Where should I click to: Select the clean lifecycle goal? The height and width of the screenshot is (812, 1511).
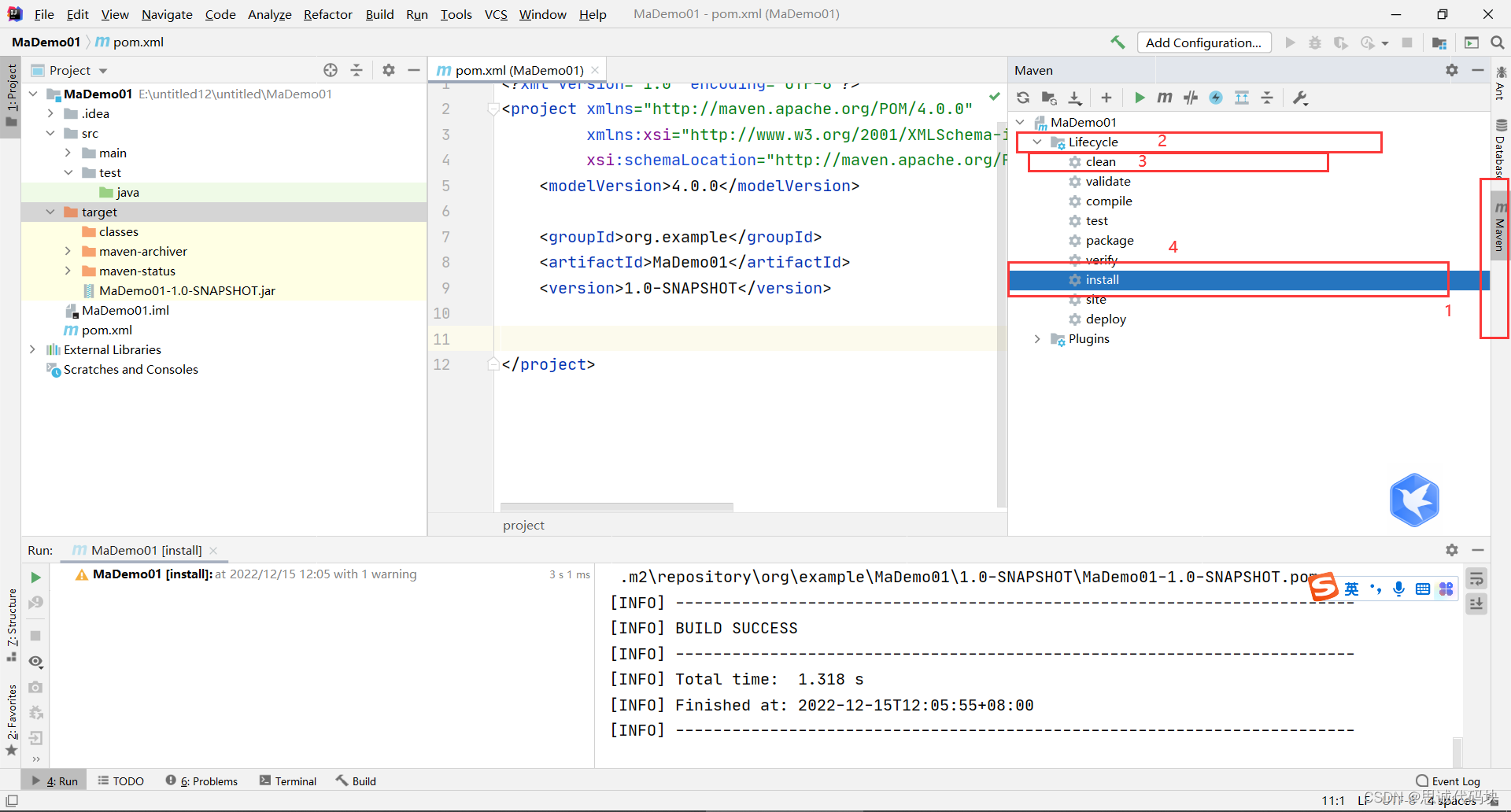1101,161
